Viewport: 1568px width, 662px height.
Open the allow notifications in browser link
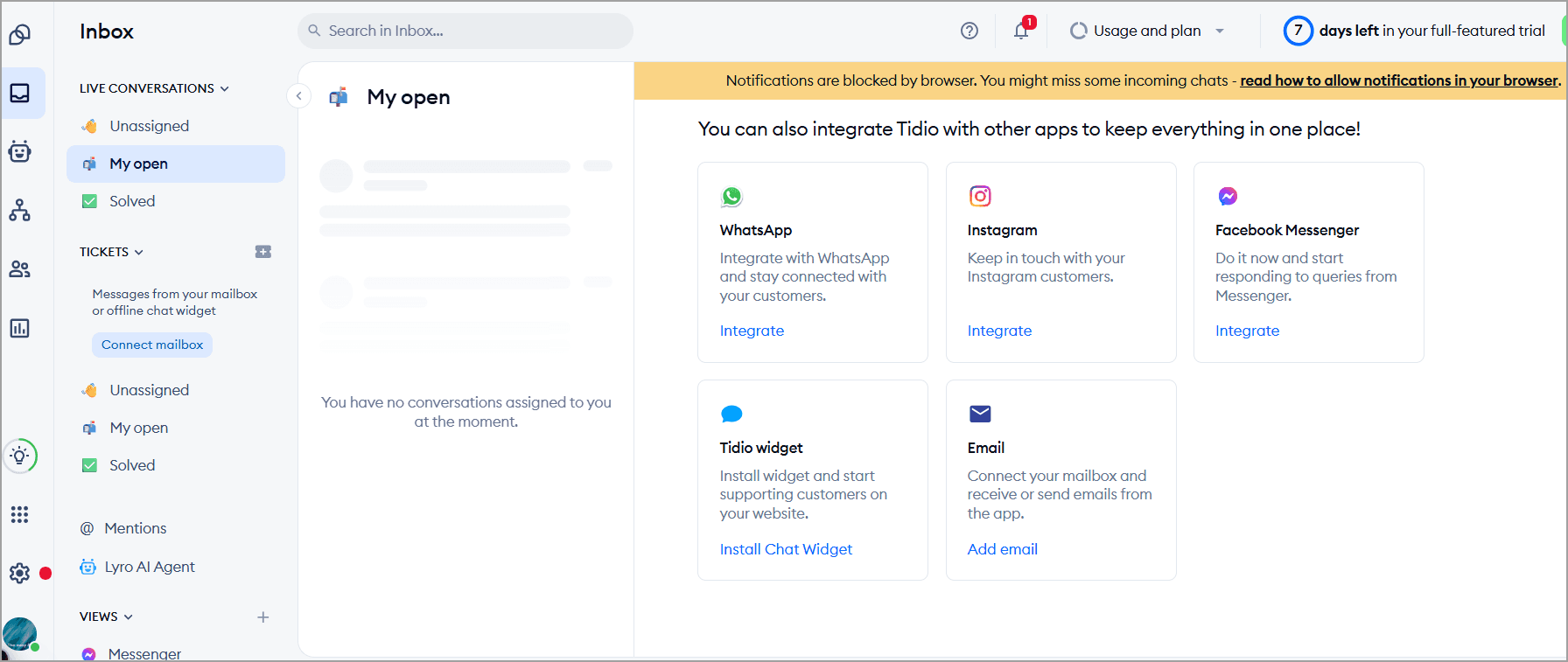pyautogui.click(x=1399, y=80)
